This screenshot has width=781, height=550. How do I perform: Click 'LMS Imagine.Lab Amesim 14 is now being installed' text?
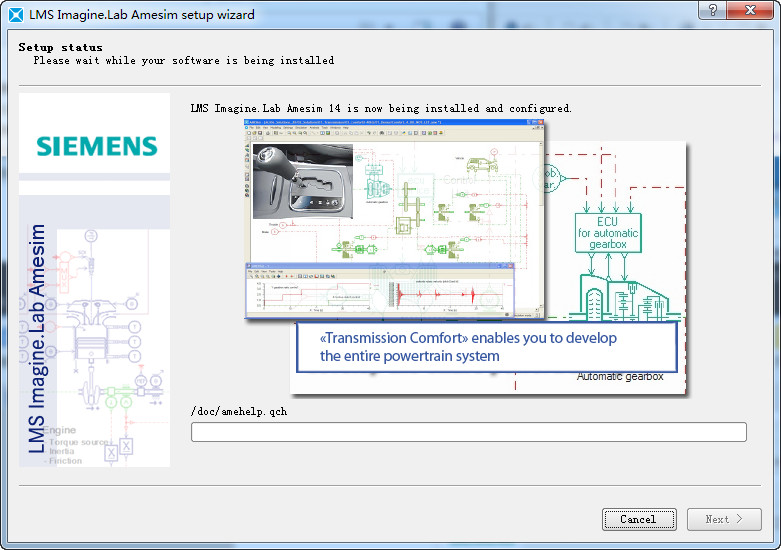point(381,109)
